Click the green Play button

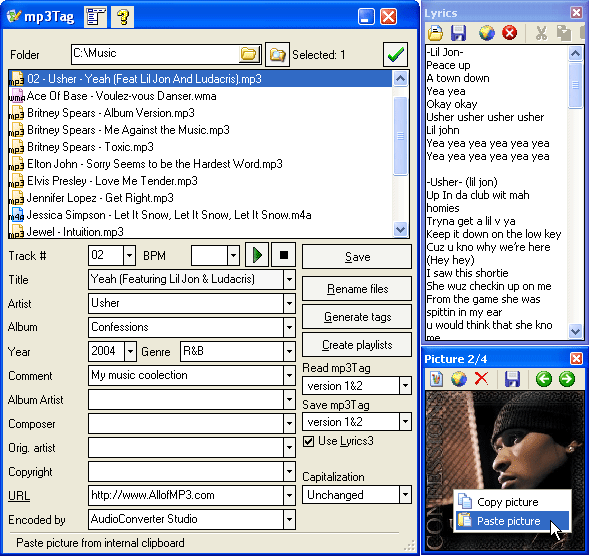click(x=257, y=255)
